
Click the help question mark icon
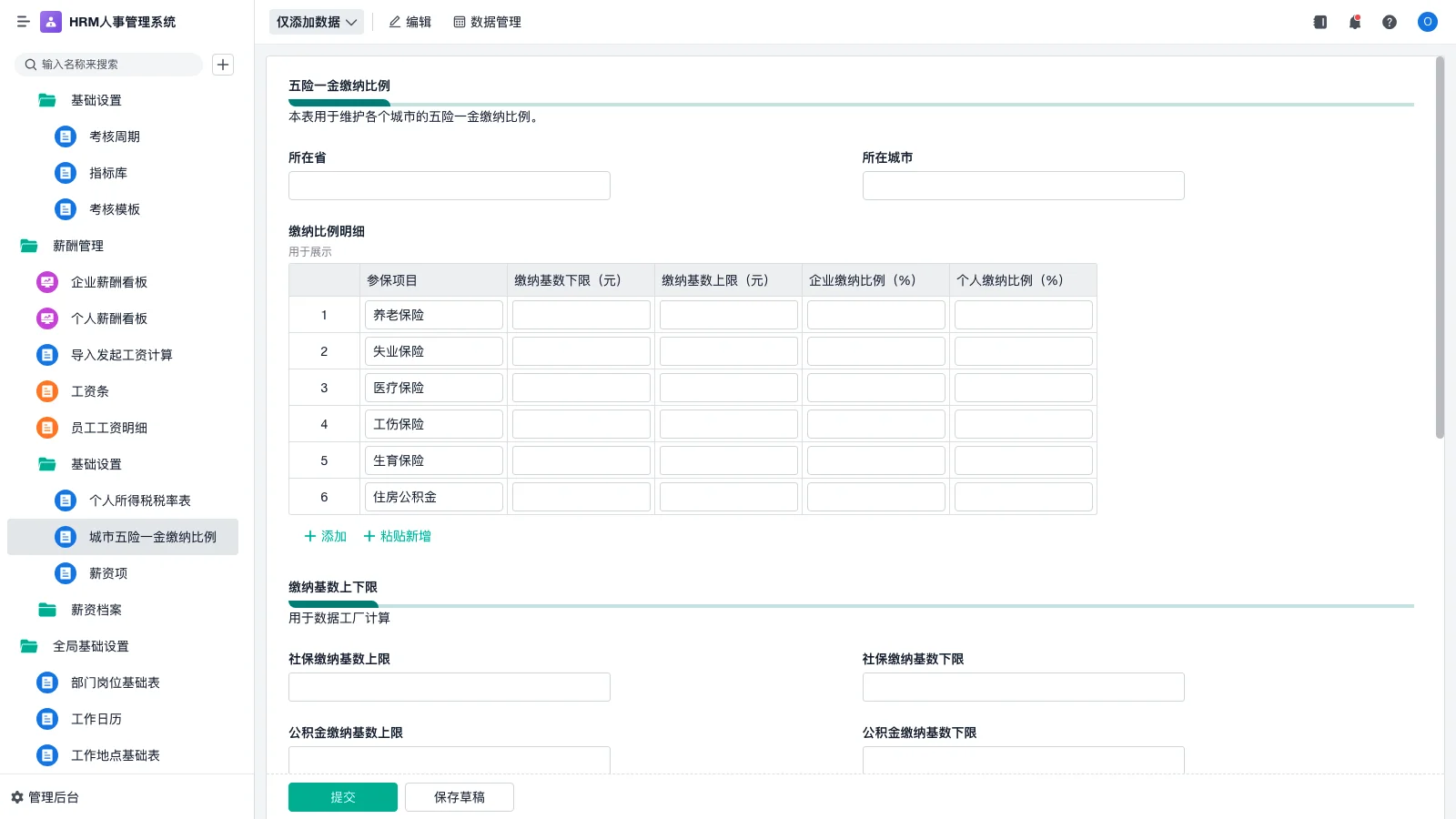point(1390,22)
